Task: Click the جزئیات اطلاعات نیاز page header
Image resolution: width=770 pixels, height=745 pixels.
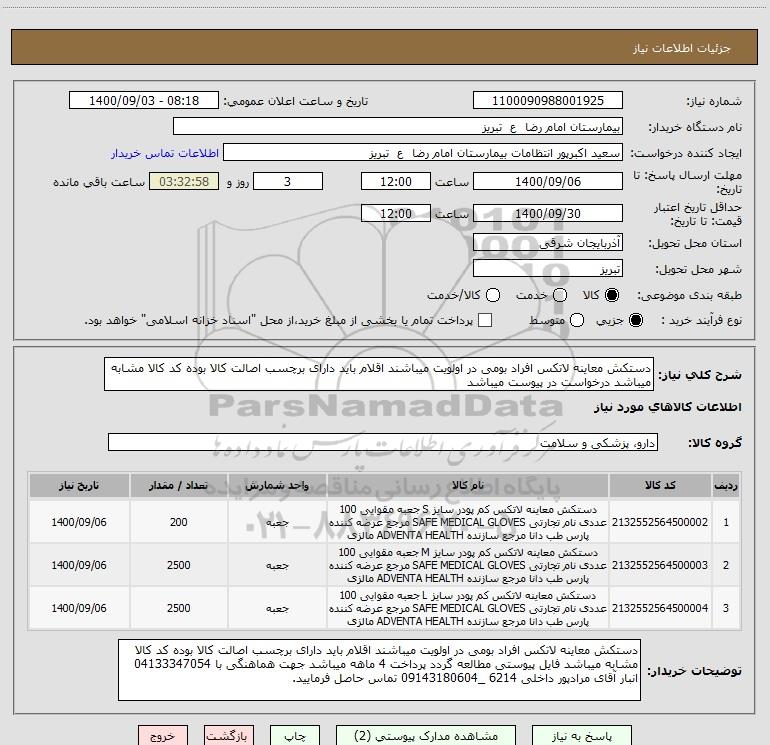Action: [682, 48]
